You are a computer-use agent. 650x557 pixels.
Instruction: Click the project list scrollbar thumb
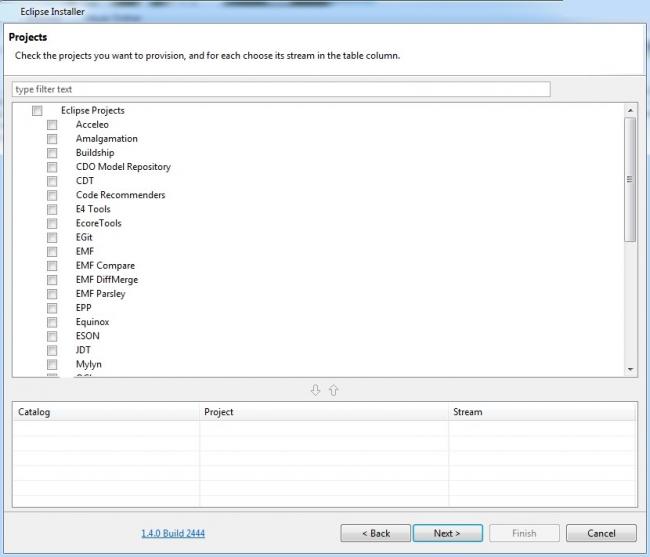coord(630,179)
